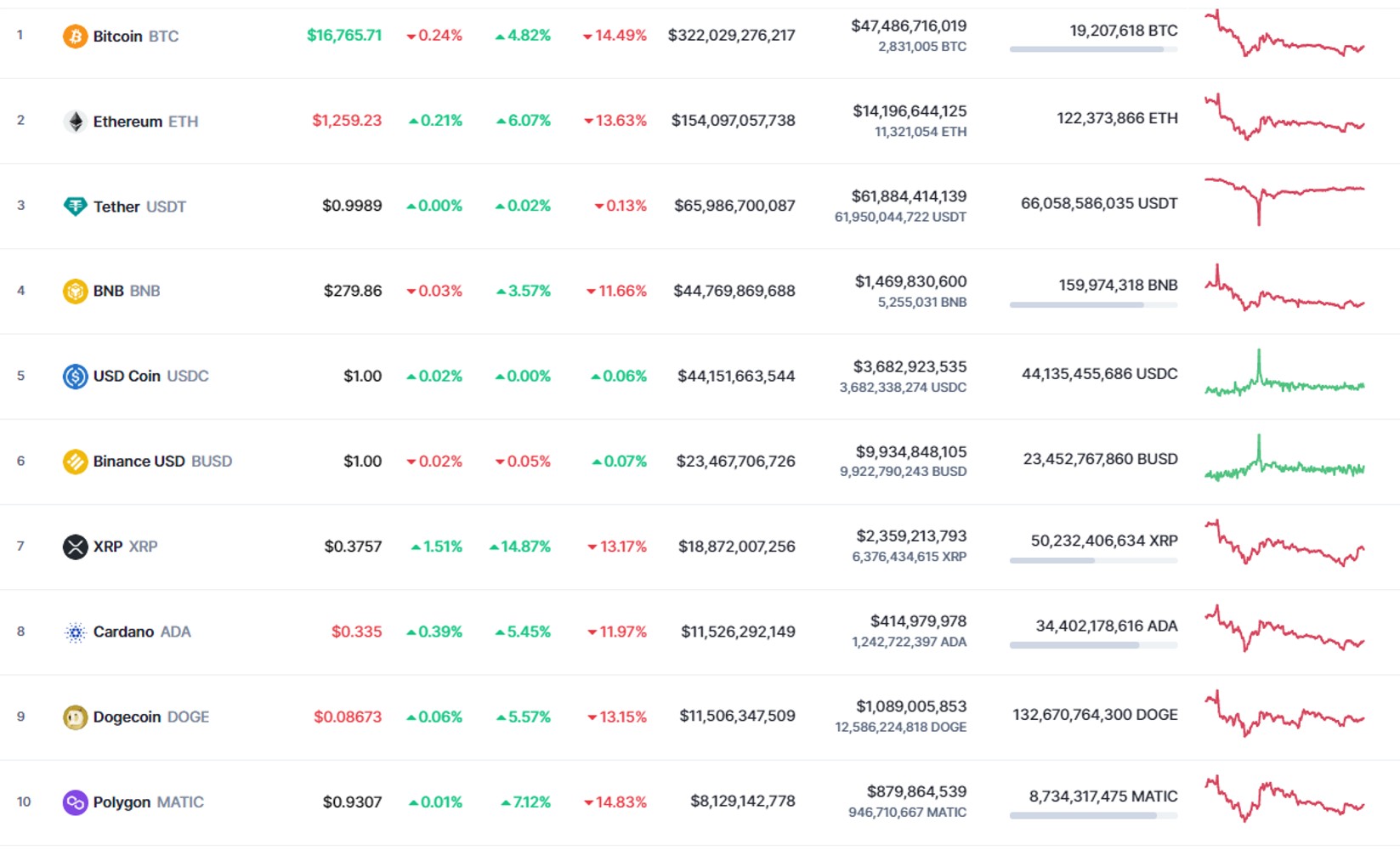Image resolution: width=1400 pixels, height=850 pixels.
Task: Click Dogecoin's 24h volume $1,089,005,853
Action: 911,706
